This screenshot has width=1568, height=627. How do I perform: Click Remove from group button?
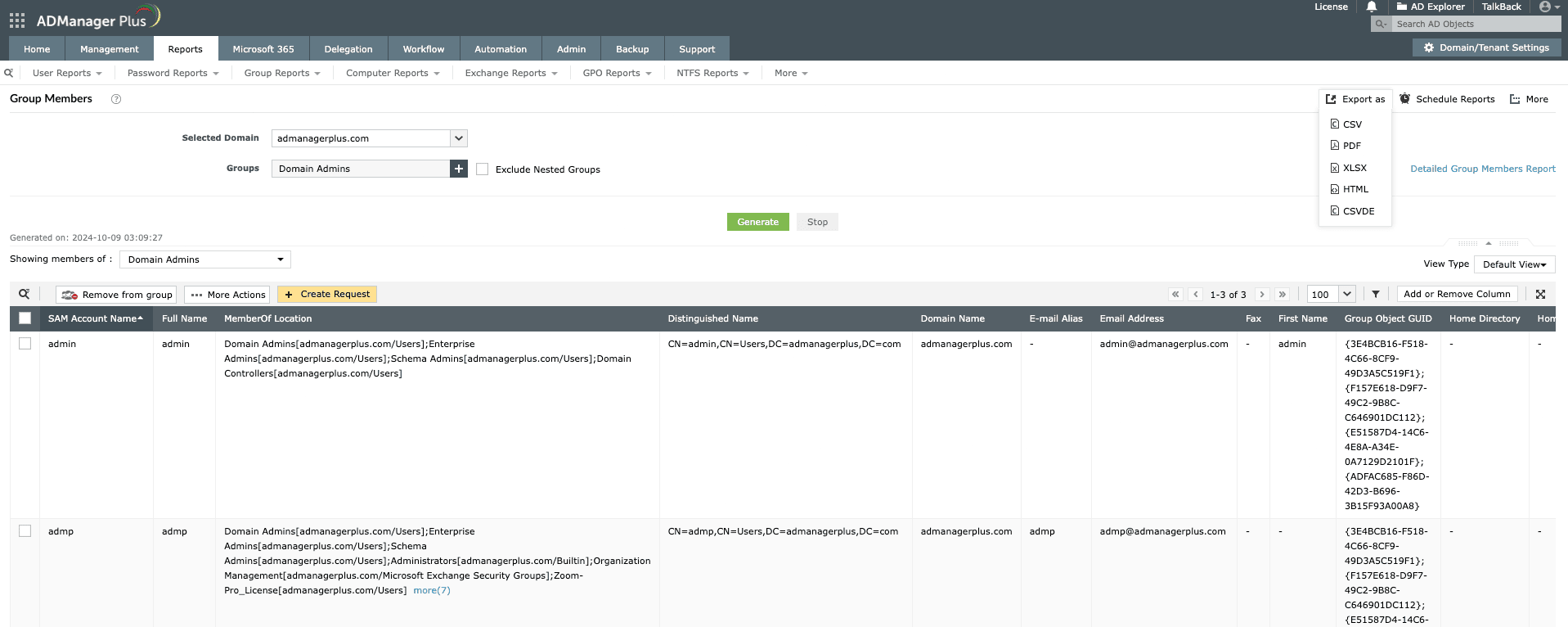click(116, 295)
